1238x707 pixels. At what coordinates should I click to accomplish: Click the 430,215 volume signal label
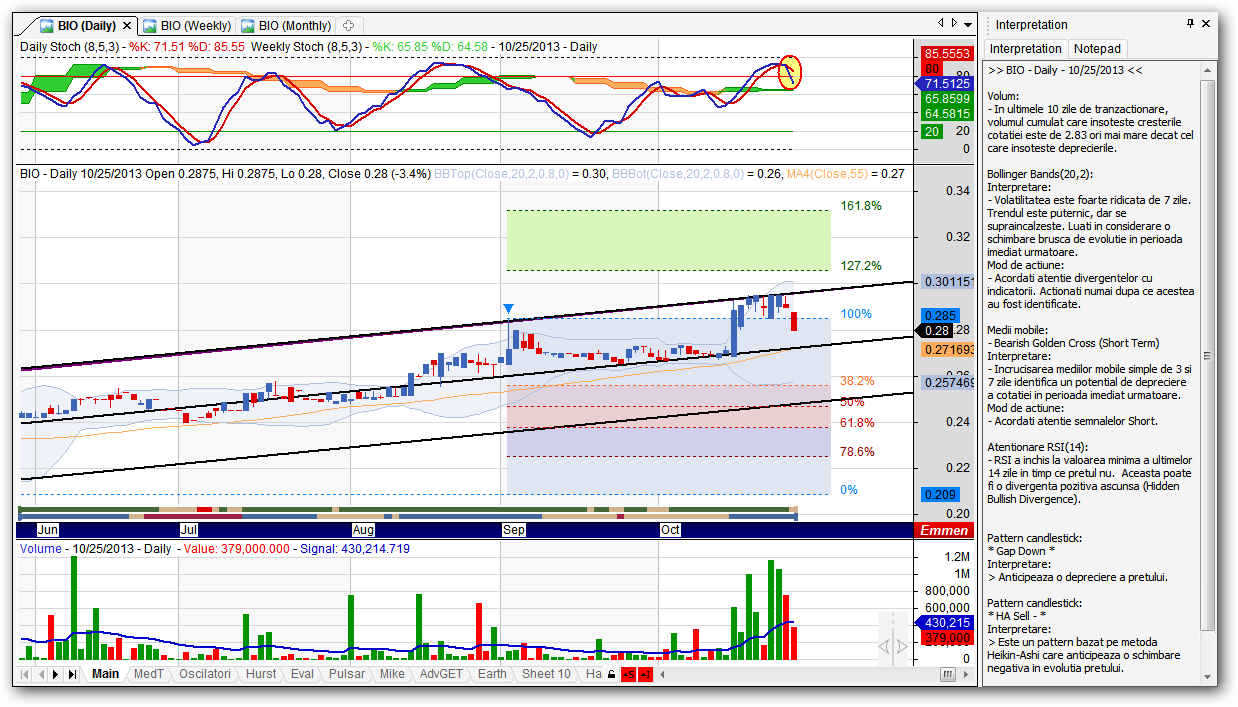tap(944, 623)
